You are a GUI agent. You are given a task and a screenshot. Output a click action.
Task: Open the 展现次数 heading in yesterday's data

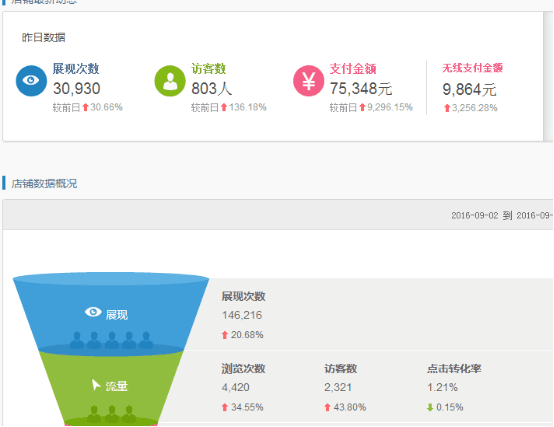point(76,69)
